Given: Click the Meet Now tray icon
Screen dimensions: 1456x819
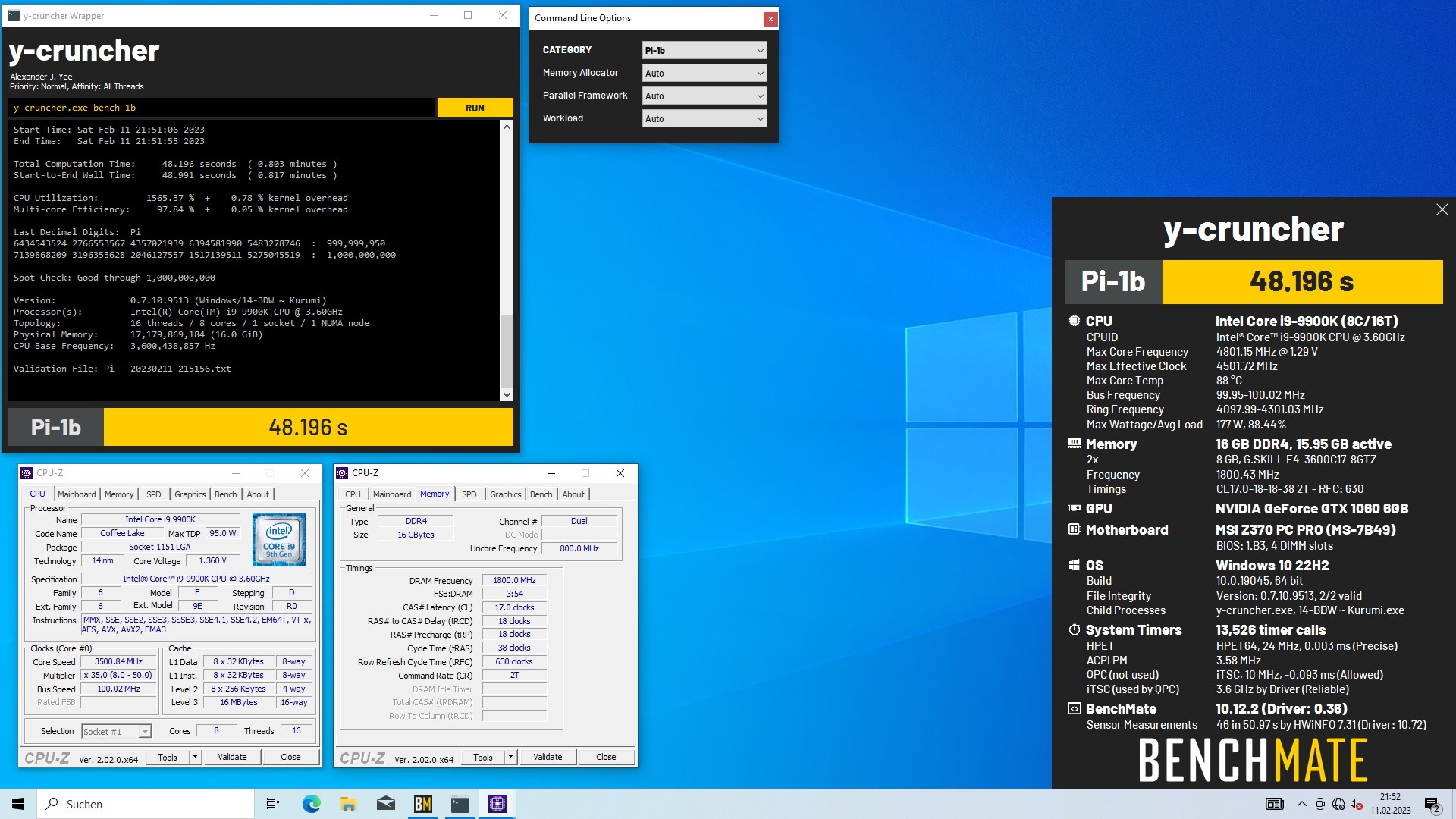Looking at the screenshot, I should point(1320,804).
